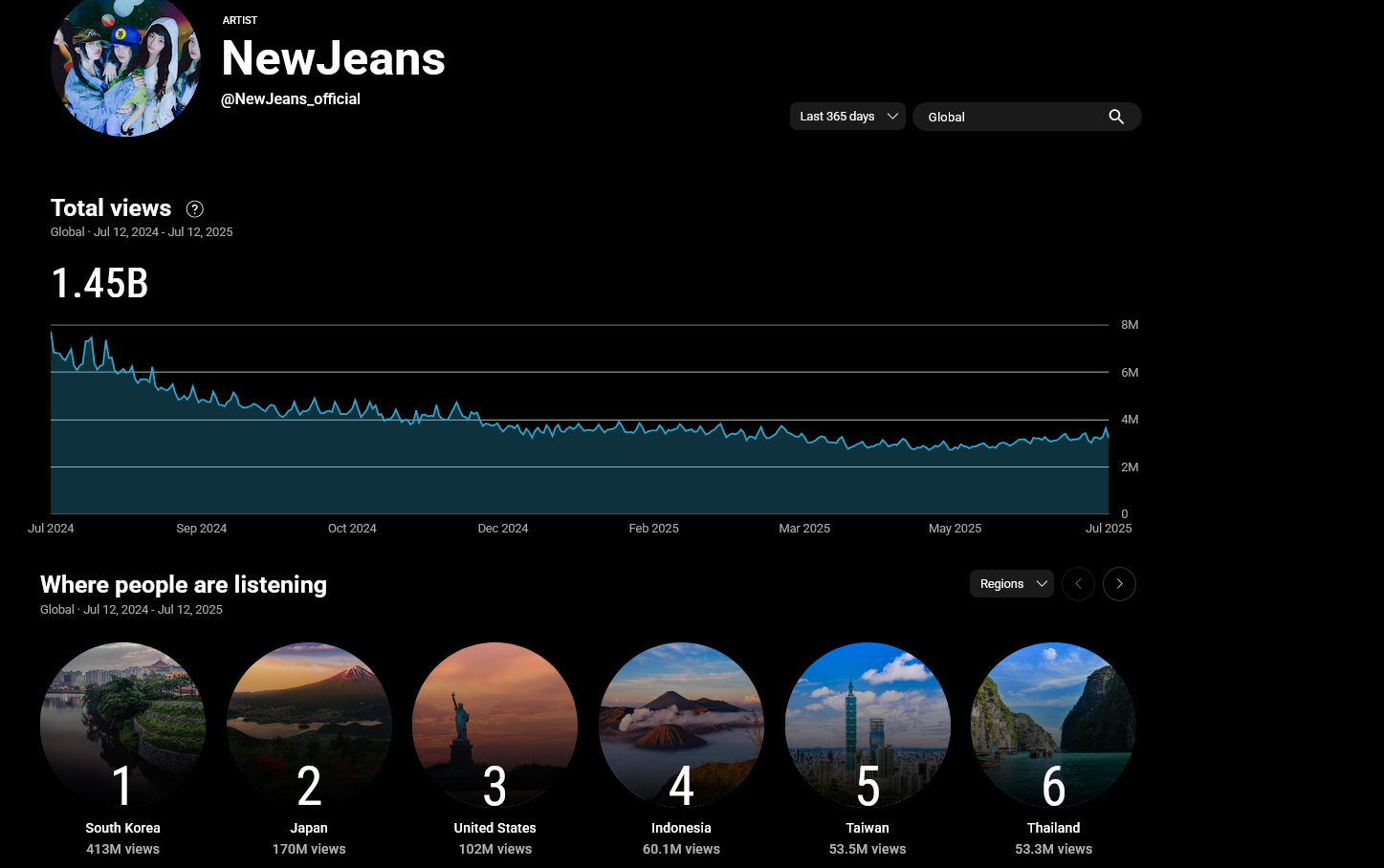Click the Where people are listening heading

click(184, 585)
